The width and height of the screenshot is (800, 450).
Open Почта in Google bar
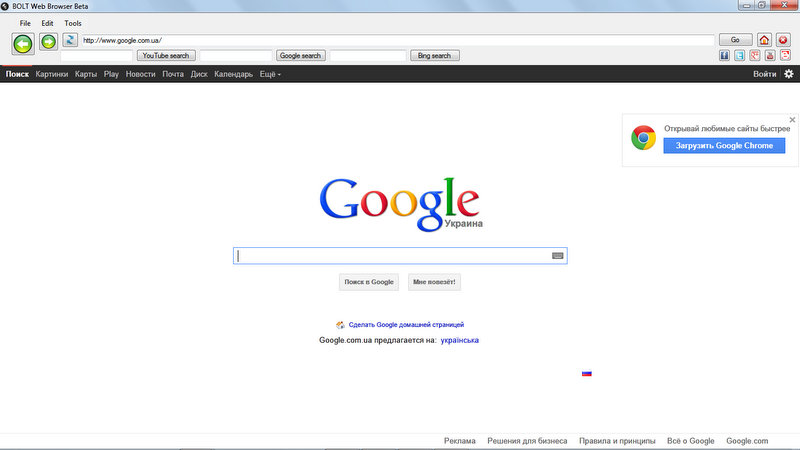point(173,74)
